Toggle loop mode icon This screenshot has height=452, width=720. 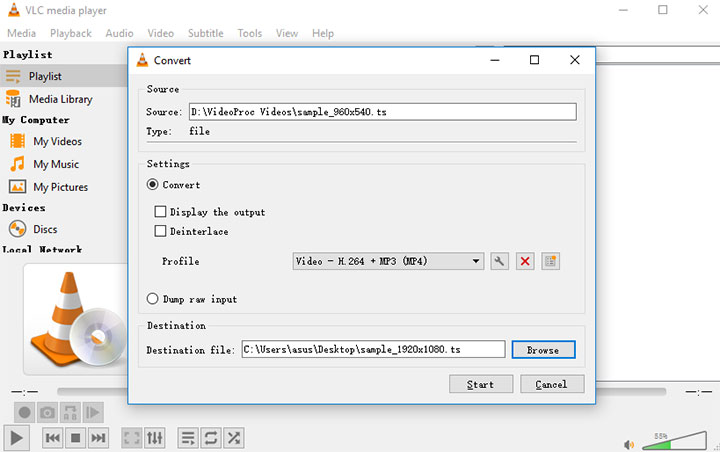[x=211, y=438]
